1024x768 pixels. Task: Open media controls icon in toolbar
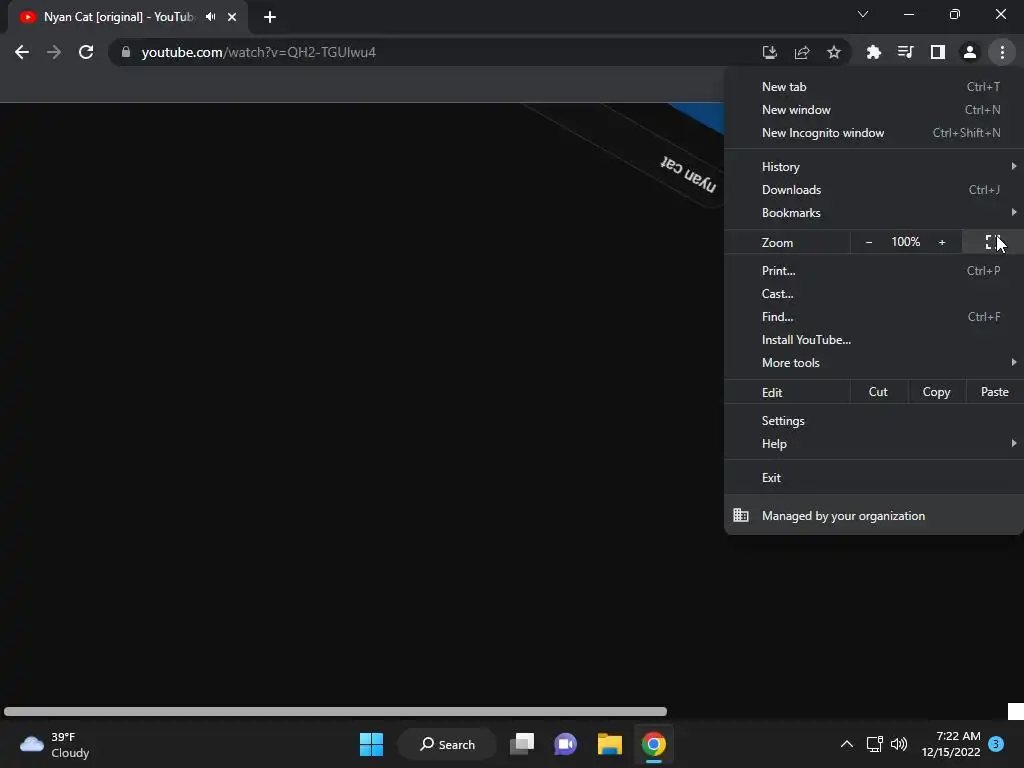point(905,52)
